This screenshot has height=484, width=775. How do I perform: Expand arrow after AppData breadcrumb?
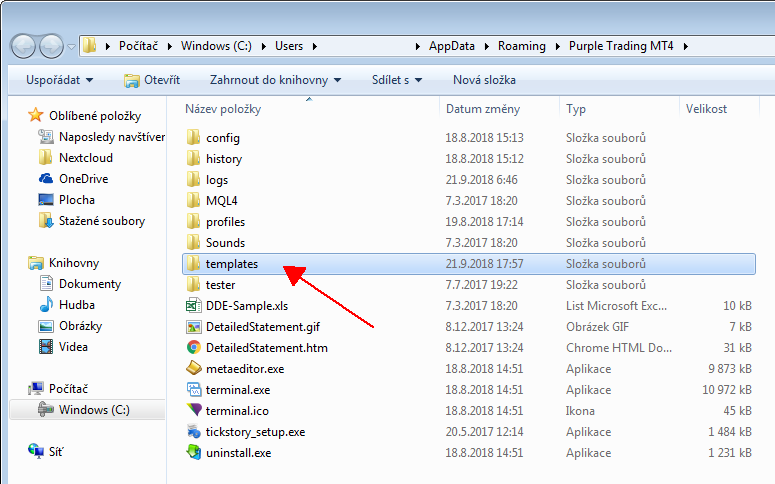[x=486, y=46]
